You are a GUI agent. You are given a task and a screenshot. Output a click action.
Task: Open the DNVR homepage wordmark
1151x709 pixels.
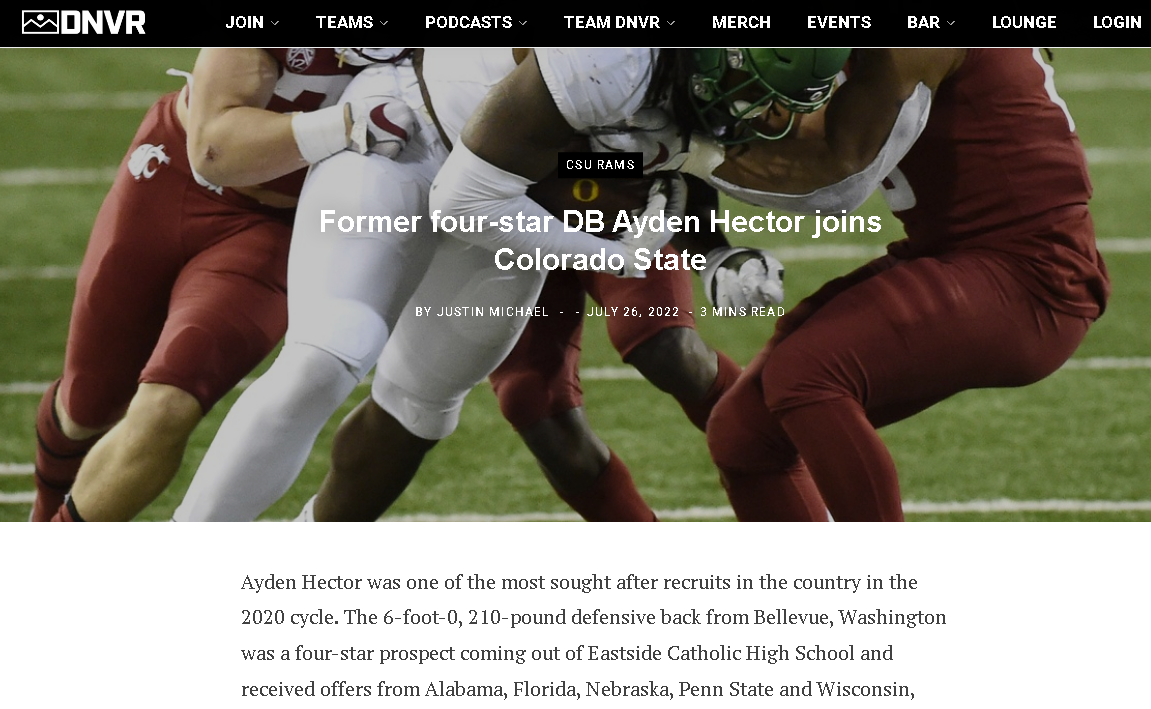104,22
